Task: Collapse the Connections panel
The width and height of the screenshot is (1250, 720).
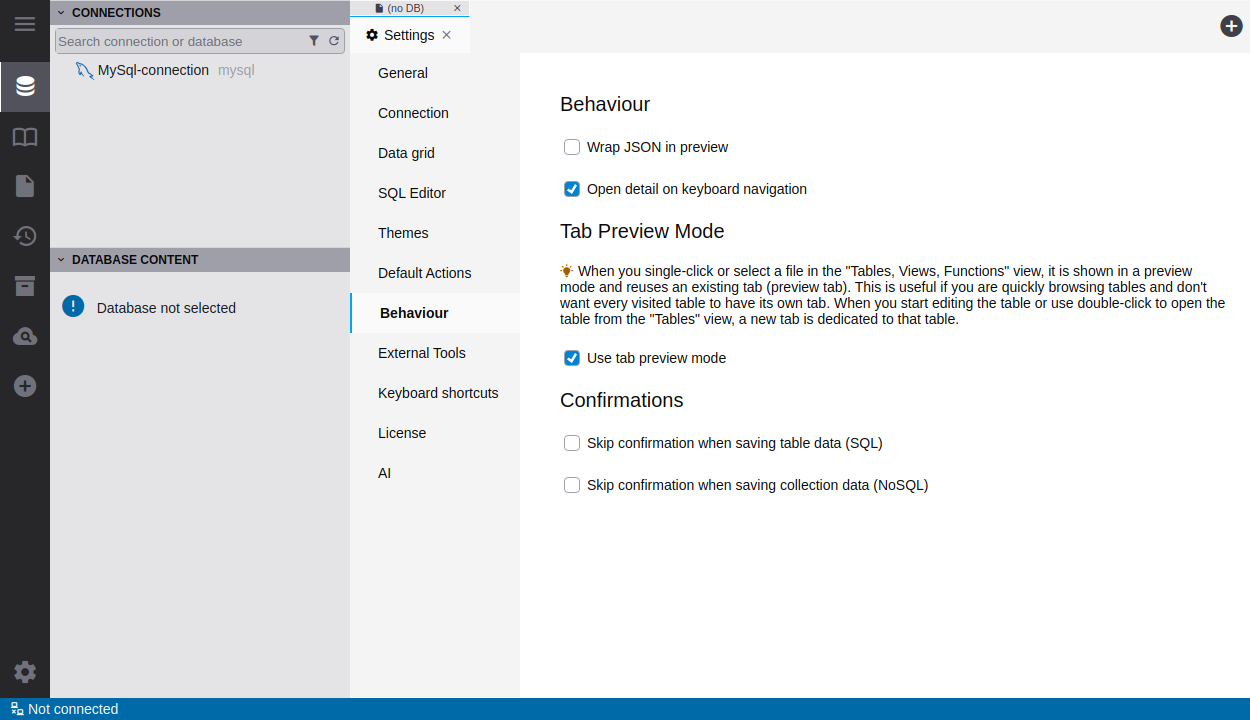Action: pyautogui.click(x=61, y=13)
